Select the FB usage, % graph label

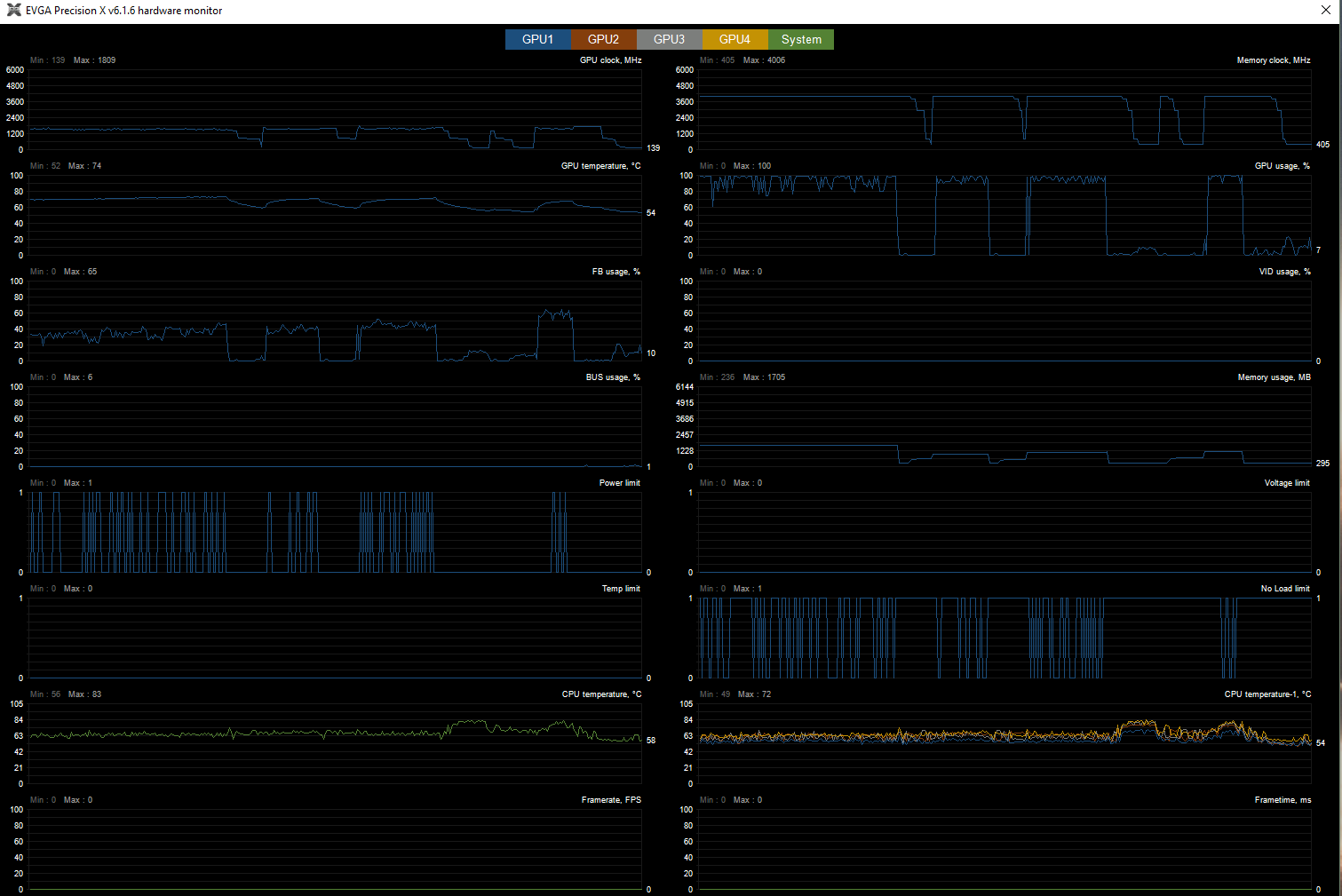tap(616, 272)
